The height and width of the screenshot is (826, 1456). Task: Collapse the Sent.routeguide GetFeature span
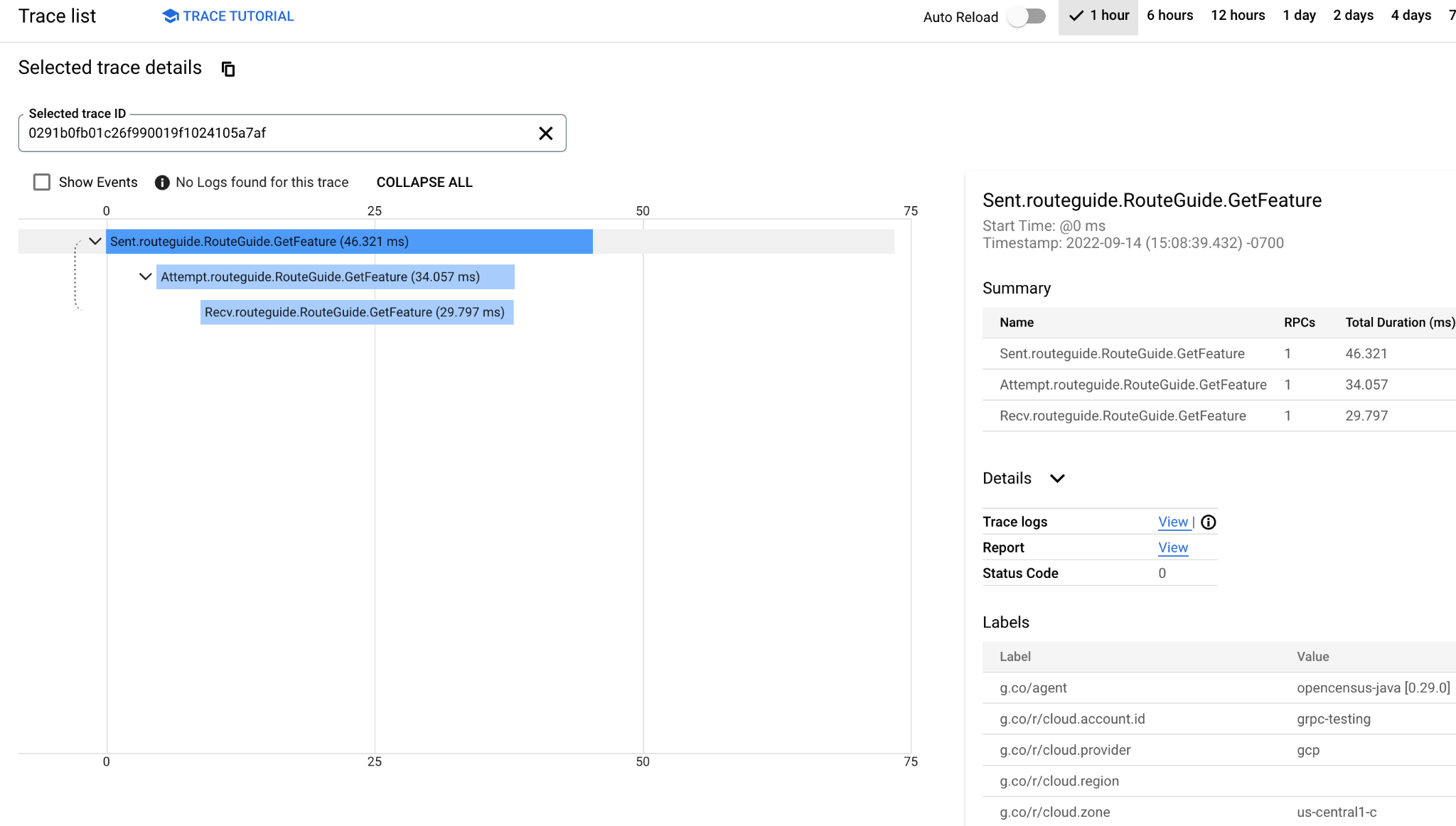[x=95, y=242]
